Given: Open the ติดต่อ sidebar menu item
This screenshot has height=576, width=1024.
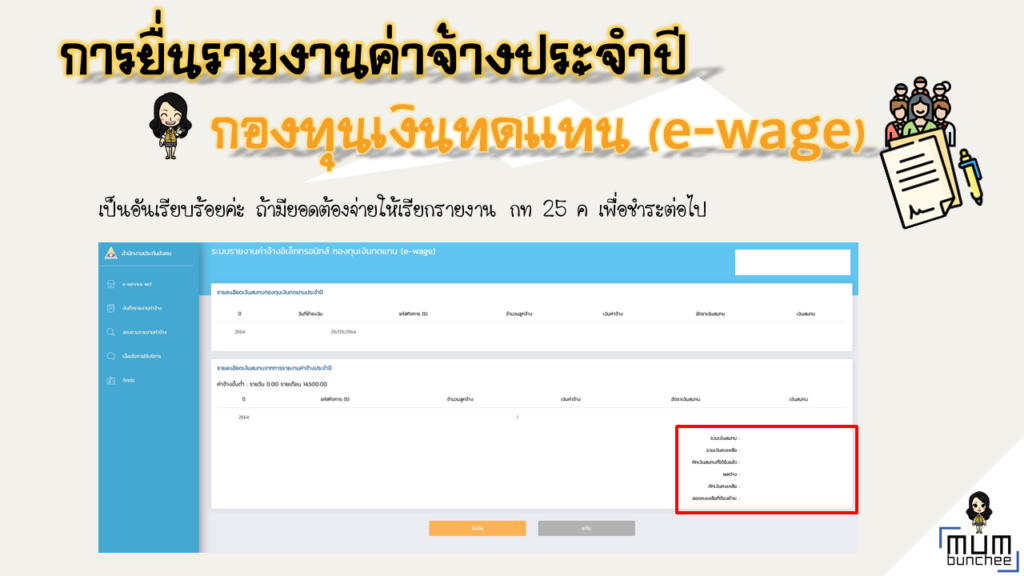Looking at the screenshot, I should click(x=128, y=380).
